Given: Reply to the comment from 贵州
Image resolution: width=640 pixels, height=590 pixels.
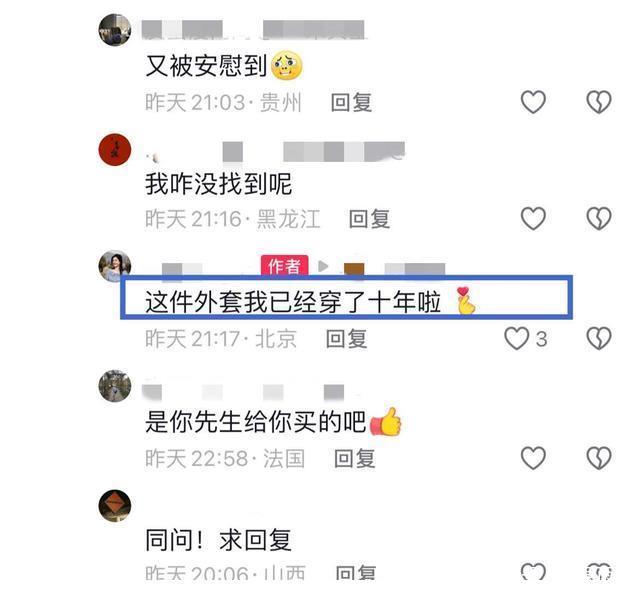Looking at the screenshot, I should [351, 102].
